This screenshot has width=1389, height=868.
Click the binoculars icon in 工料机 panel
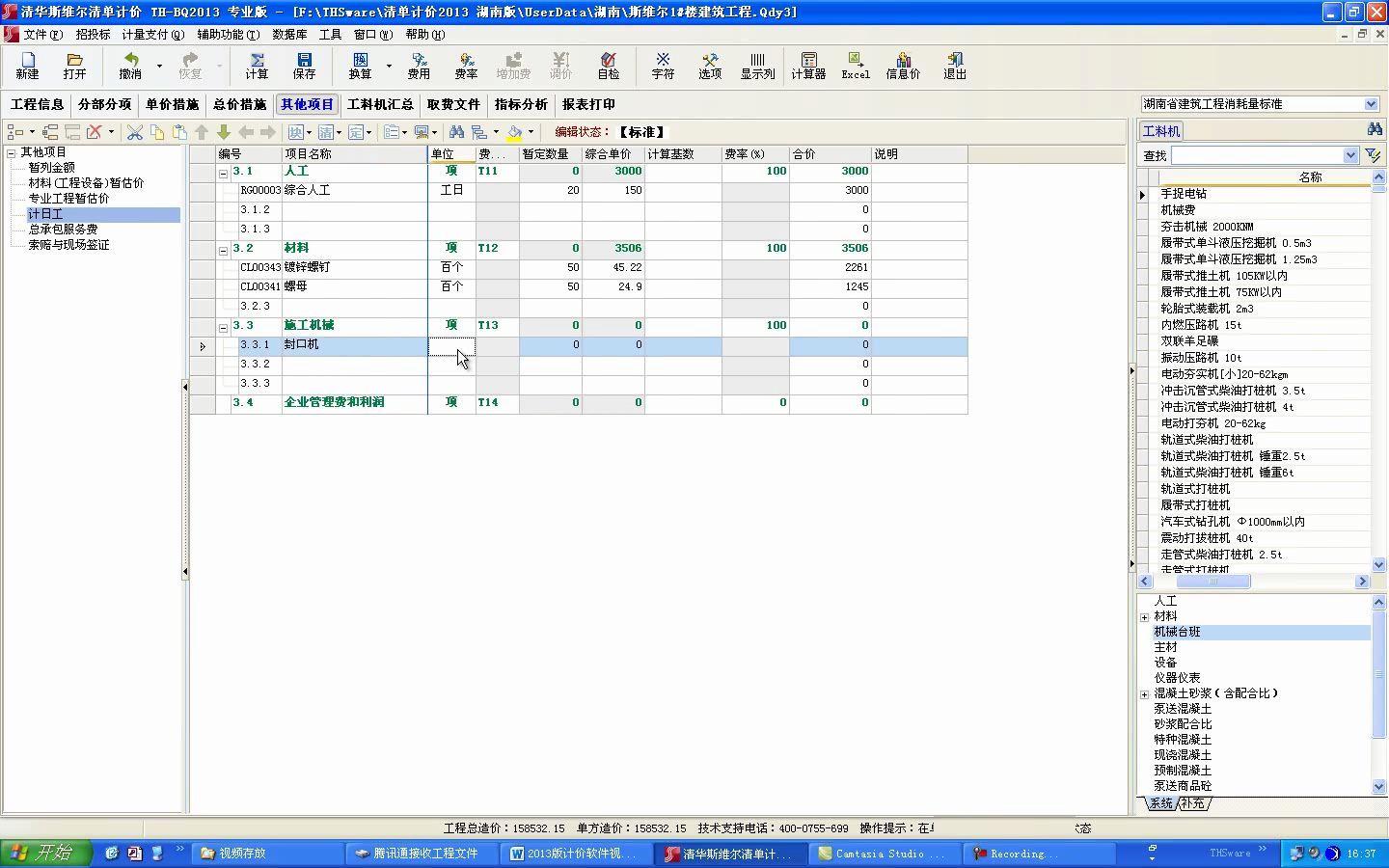1375,129
